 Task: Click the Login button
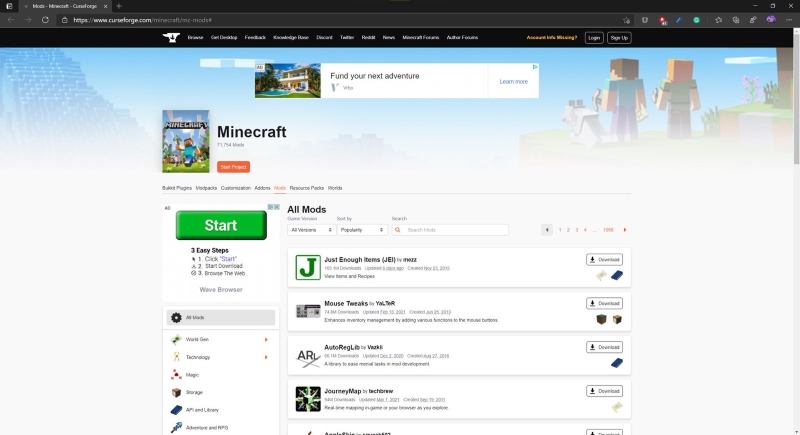(x=594, y=38)
